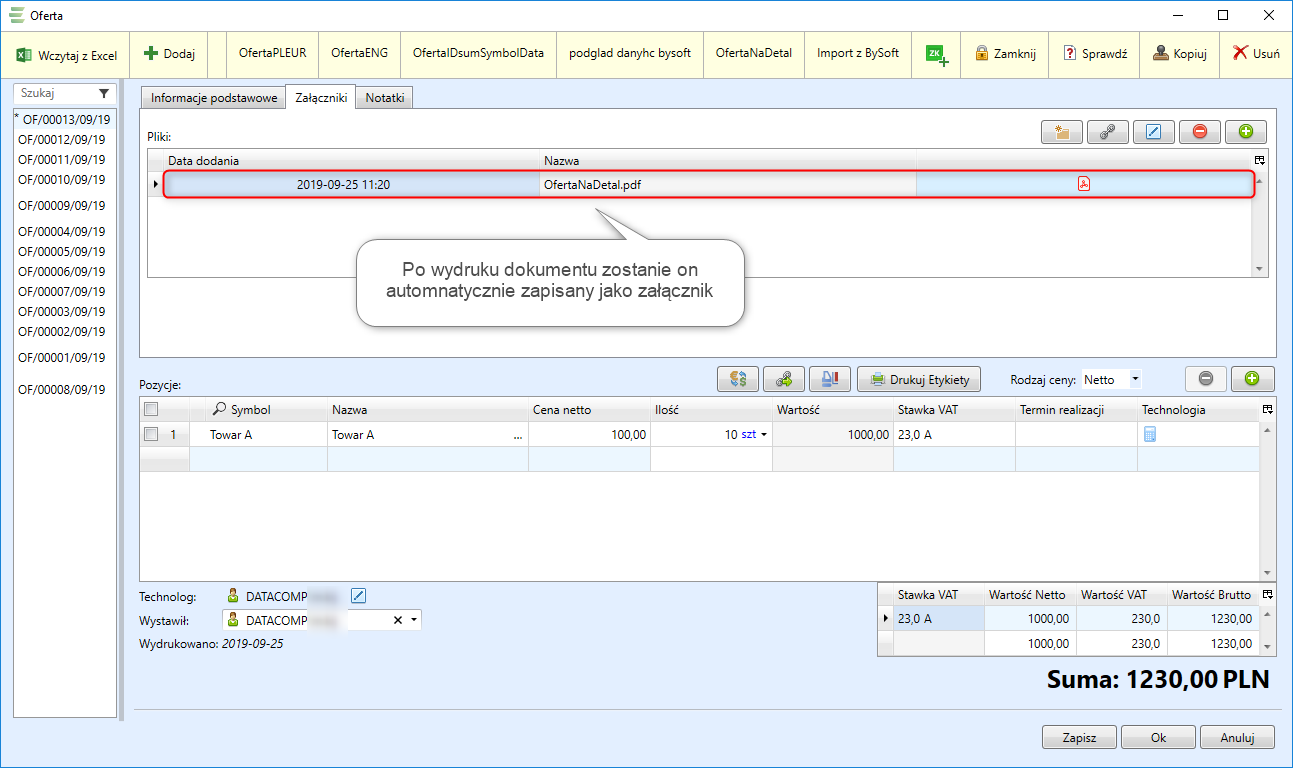Open the PDF icon for OfertaNaDetal.pdf

point(1083,184)
